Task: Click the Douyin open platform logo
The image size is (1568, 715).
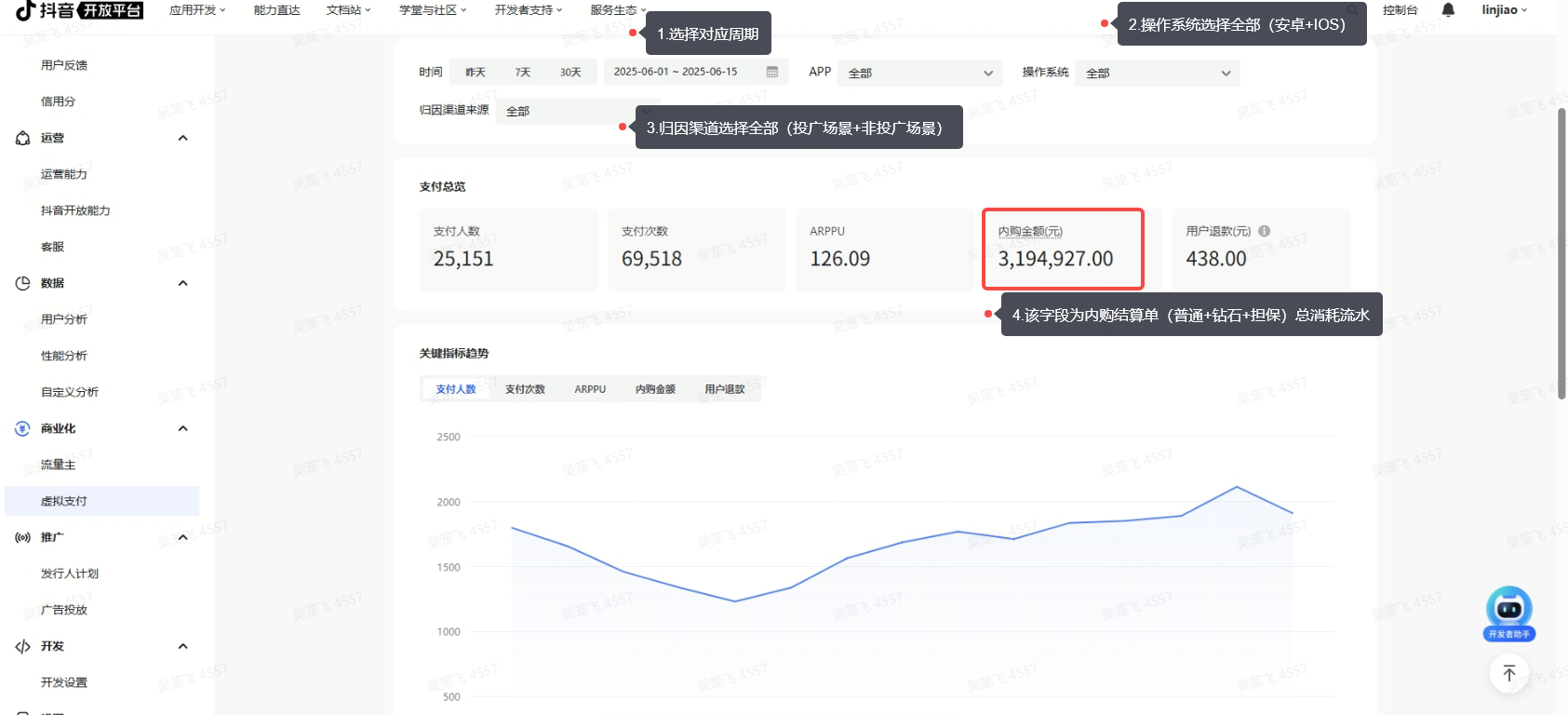Action: 80,10
